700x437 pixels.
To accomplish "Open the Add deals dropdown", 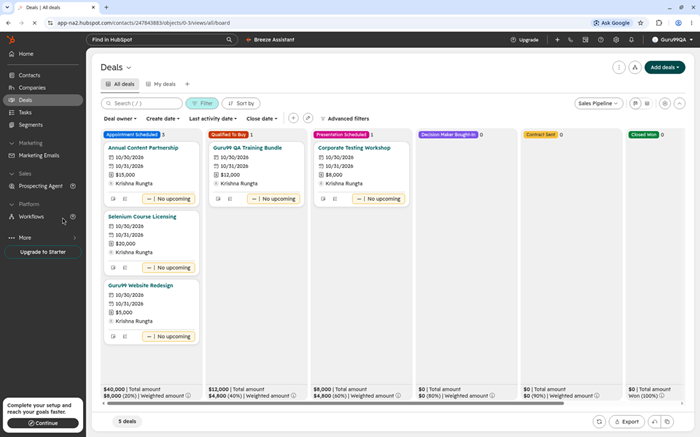I will [x=665, y=67].
